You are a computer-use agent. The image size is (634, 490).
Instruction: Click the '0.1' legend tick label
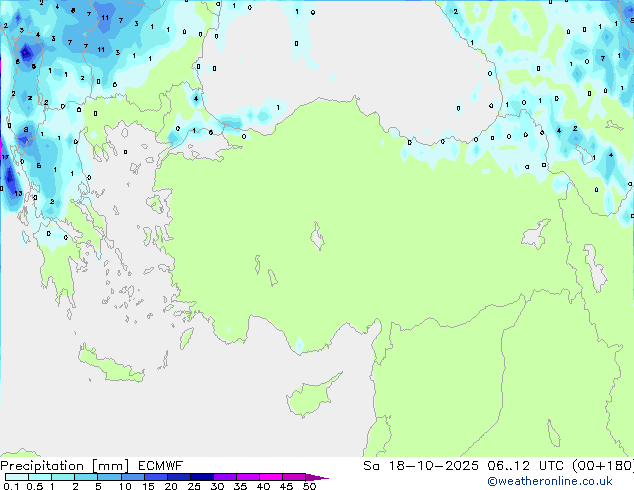pos(11,486)
